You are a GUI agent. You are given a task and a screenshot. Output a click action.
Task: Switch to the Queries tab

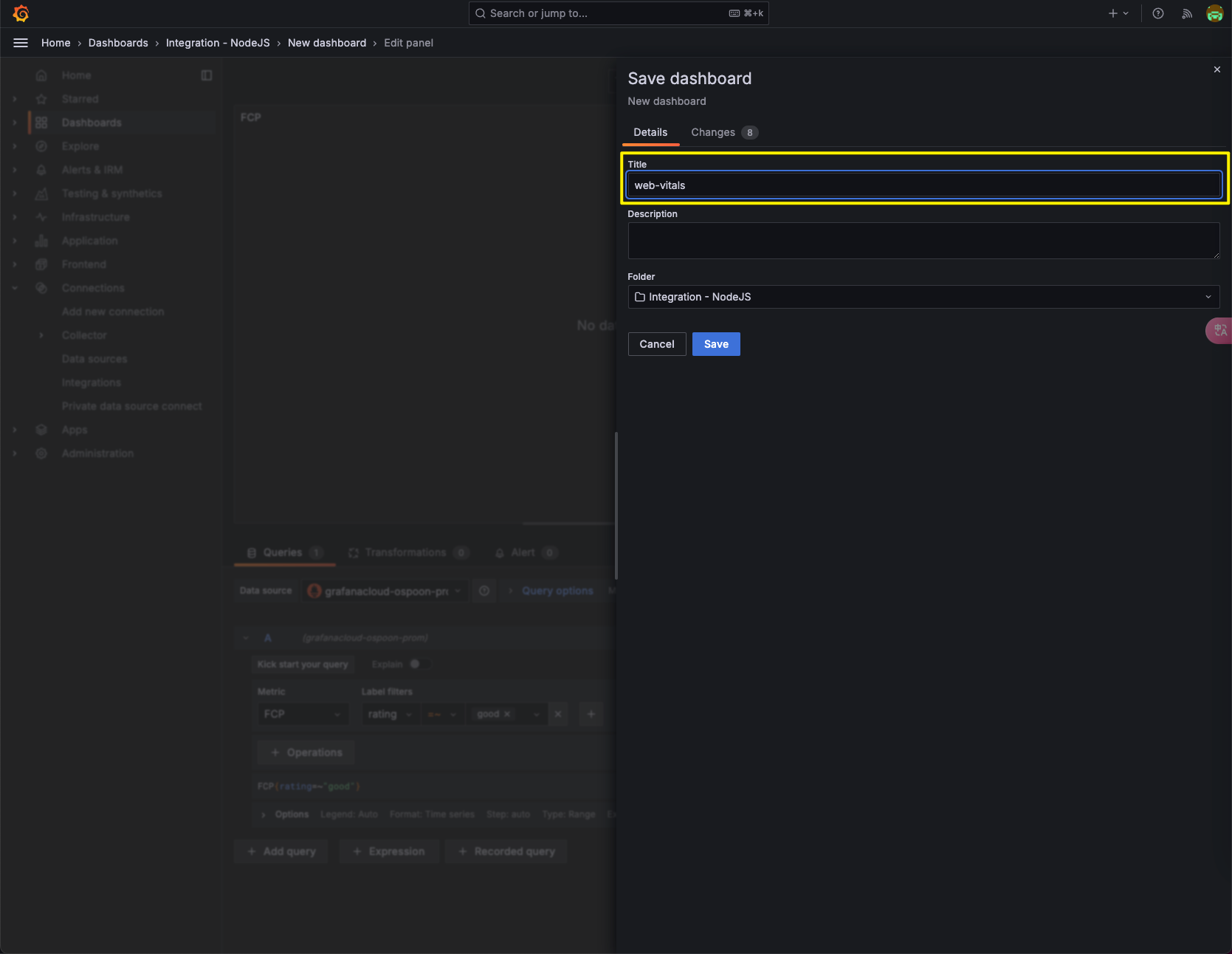[284, 552]
